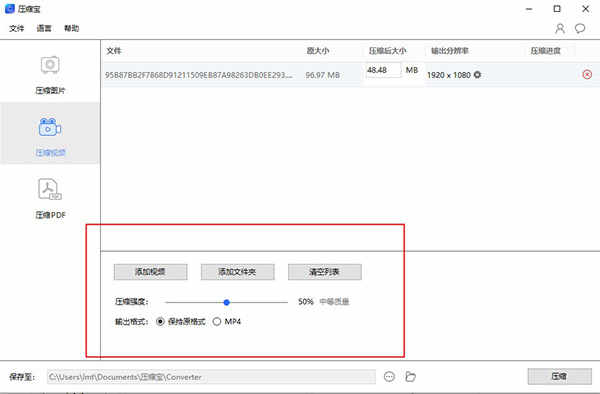Screen dimensions: 600x394
Task: Open the 帮助 menu
Action: click(72, 28)
